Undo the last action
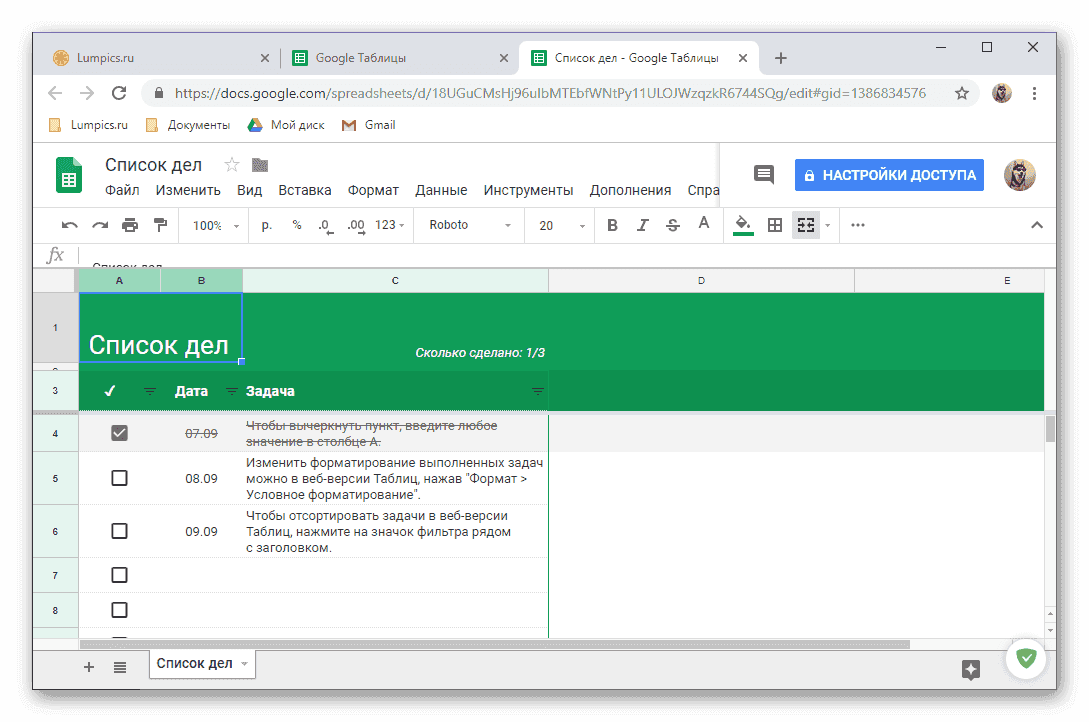The width and height of the screenshot is (1089, 722). click(x=69, y=225)
